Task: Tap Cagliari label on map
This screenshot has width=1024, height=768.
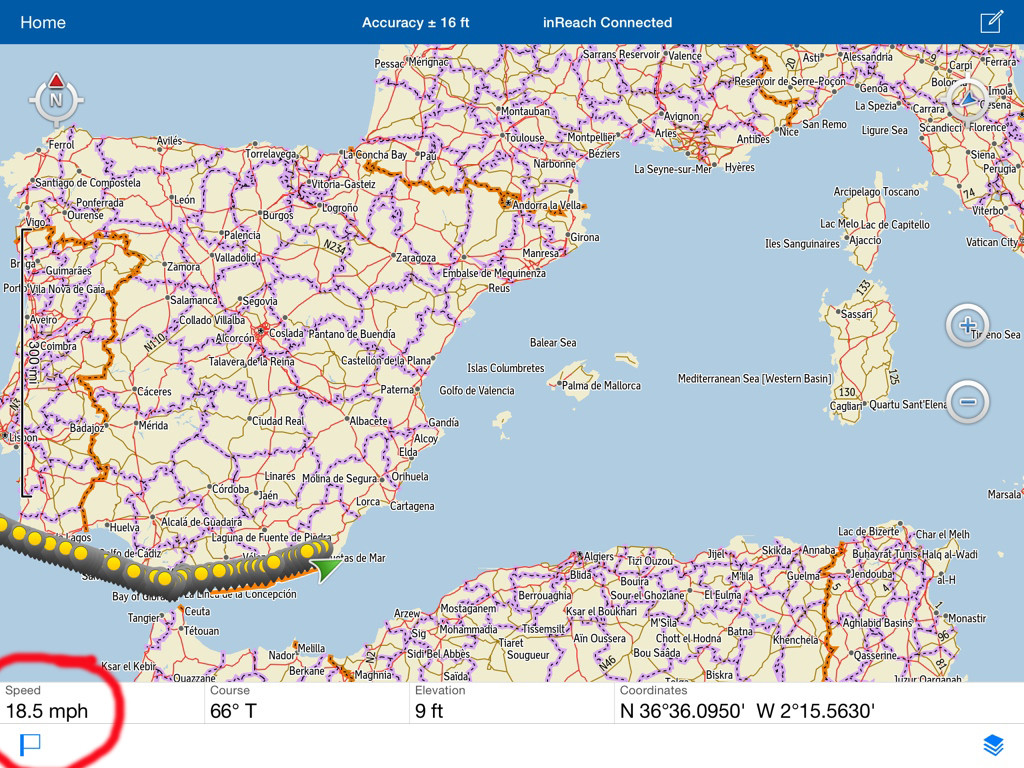Action: (x=846, y=406)
